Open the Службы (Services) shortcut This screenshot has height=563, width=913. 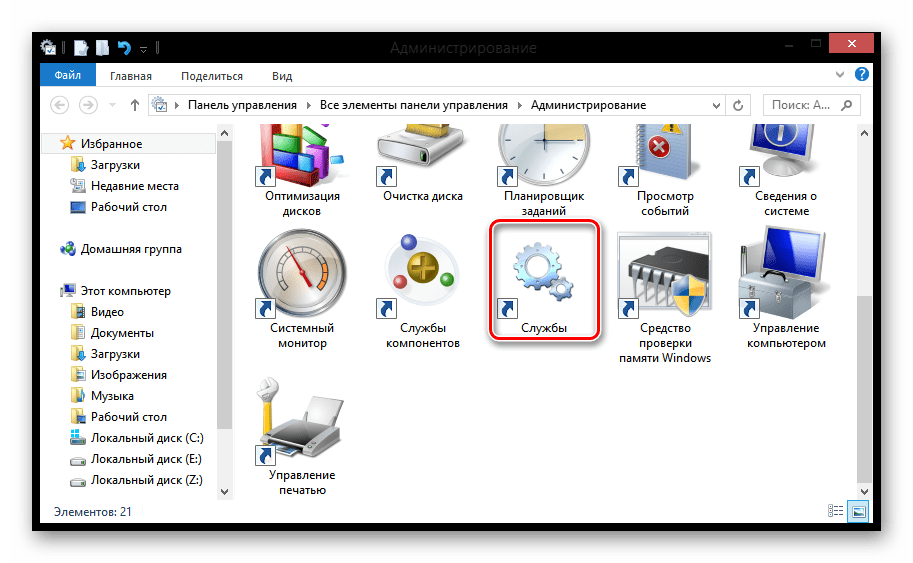tap(543, 283)
